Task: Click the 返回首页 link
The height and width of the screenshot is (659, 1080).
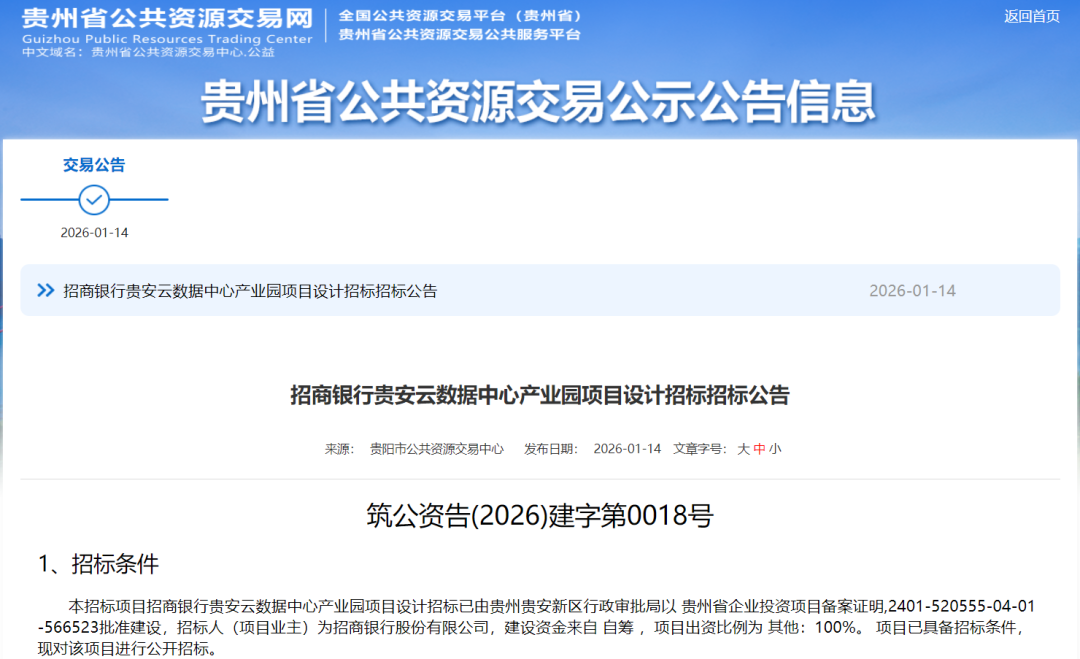Action: pyautogui.click(x=1031, y=17)
